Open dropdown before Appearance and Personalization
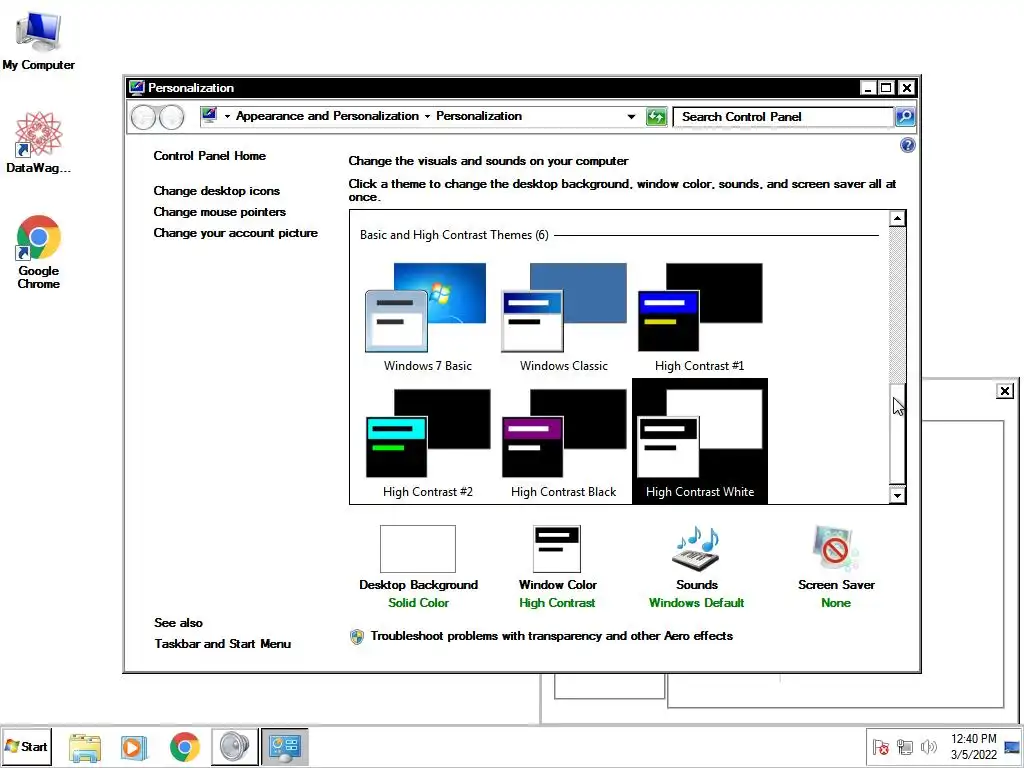This screenshot has height=768, width=1024. [x=227, y=116]
